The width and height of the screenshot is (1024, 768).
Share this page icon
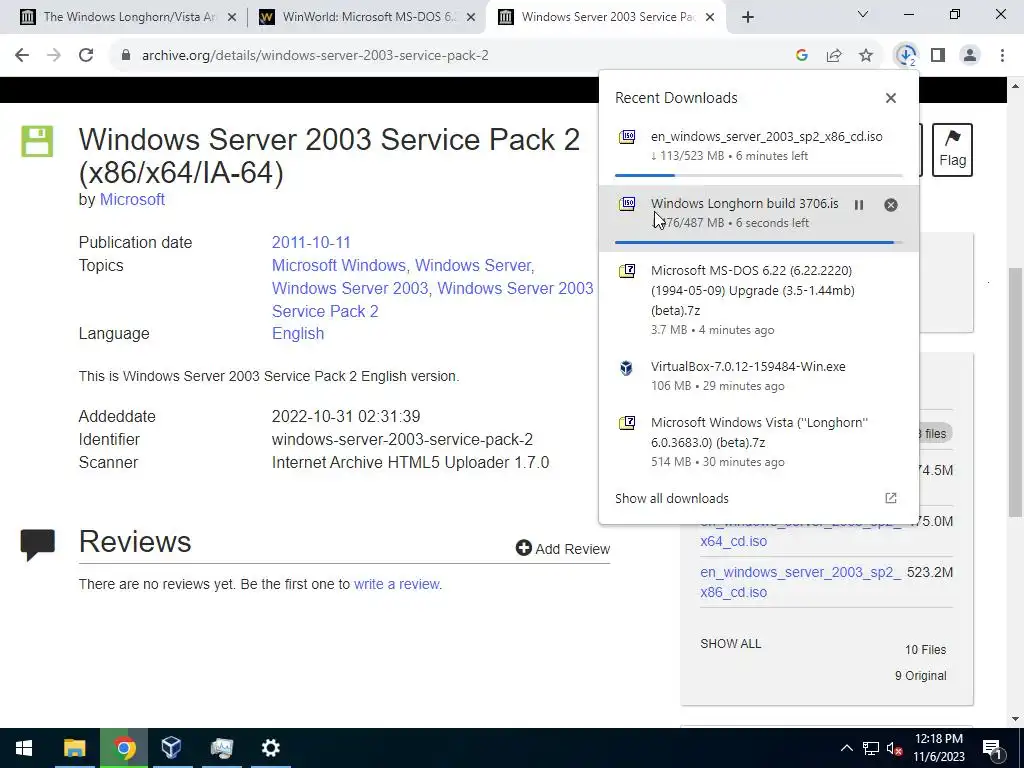(x=834, y=56)
